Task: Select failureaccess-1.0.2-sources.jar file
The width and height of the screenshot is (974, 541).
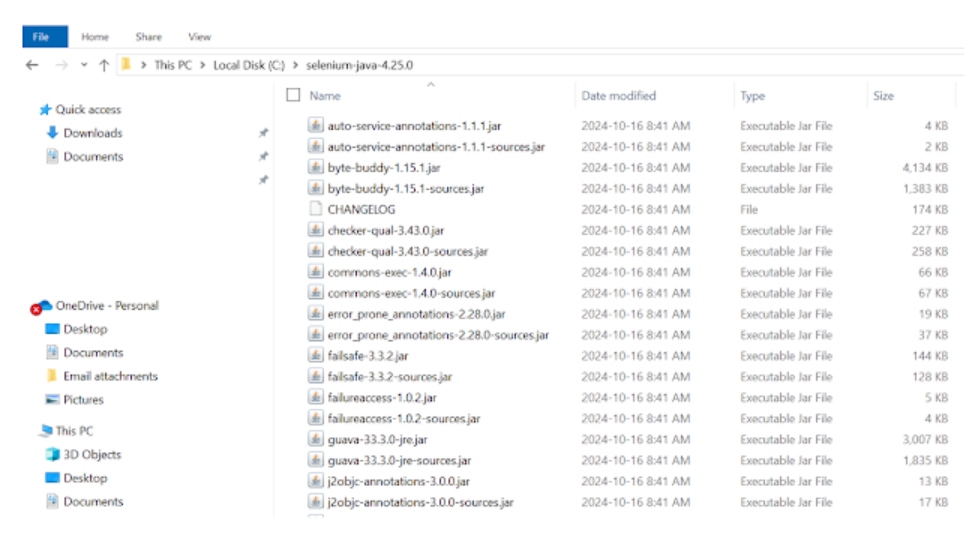Action: click(x=404, y=419)
